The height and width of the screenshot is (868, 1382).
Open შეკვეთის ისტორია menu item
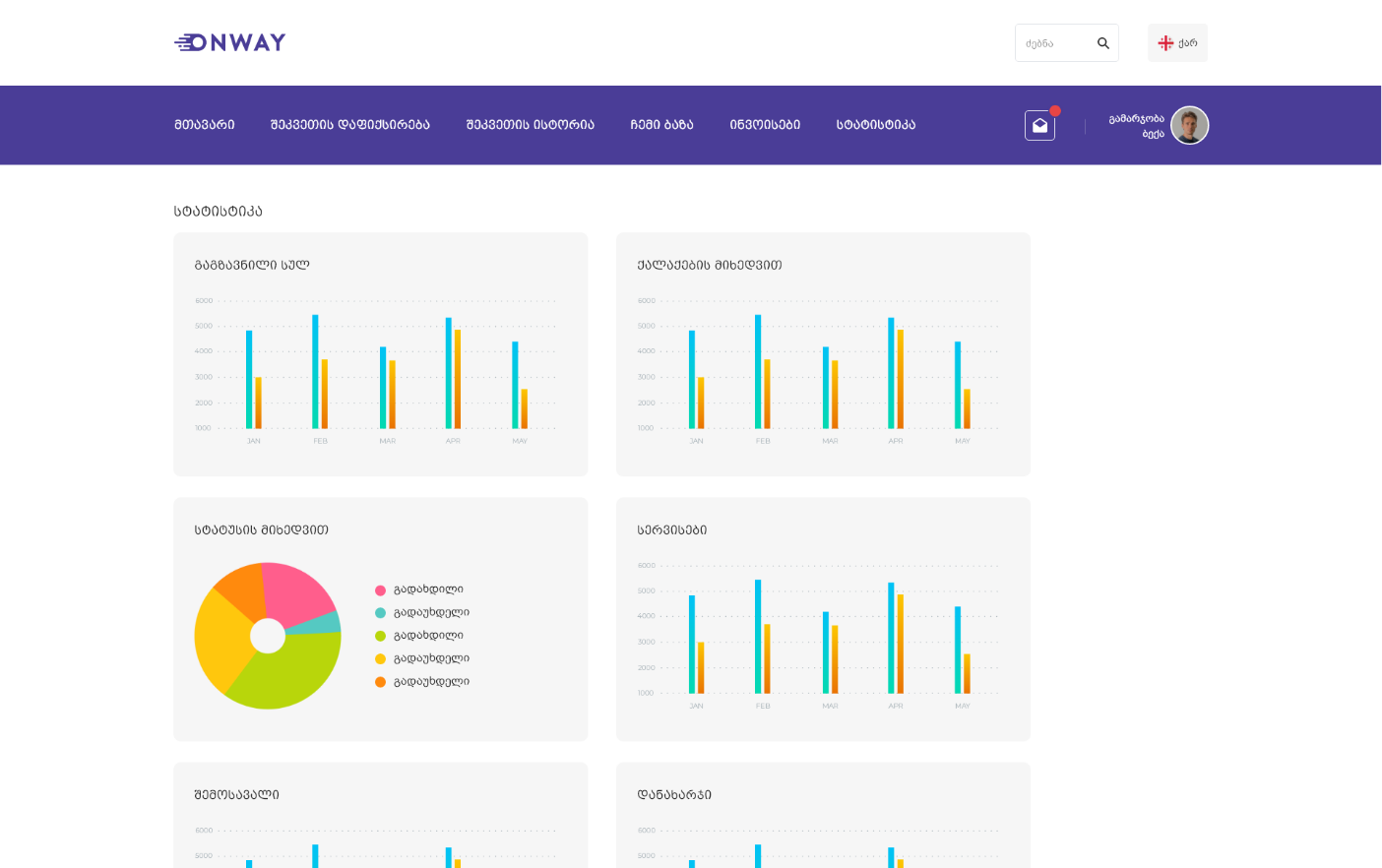[x=531, y=125]
